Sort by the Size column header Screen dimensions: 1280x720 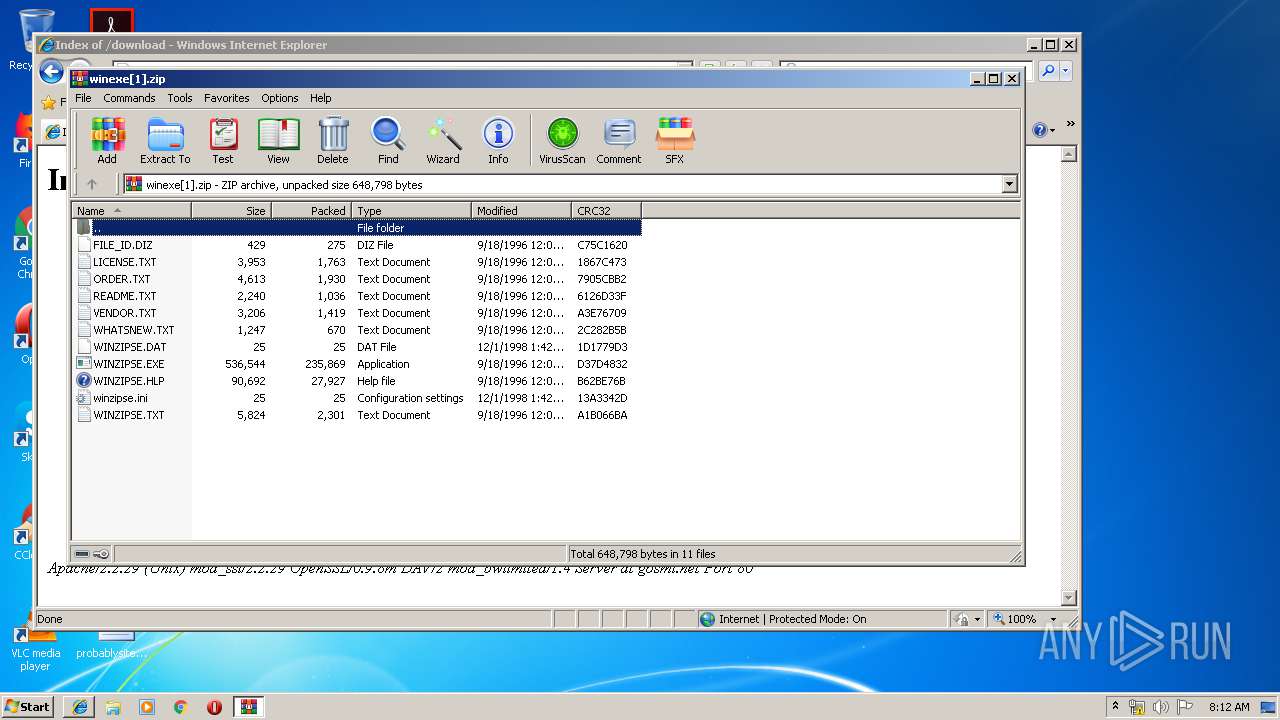click(231, 211)
